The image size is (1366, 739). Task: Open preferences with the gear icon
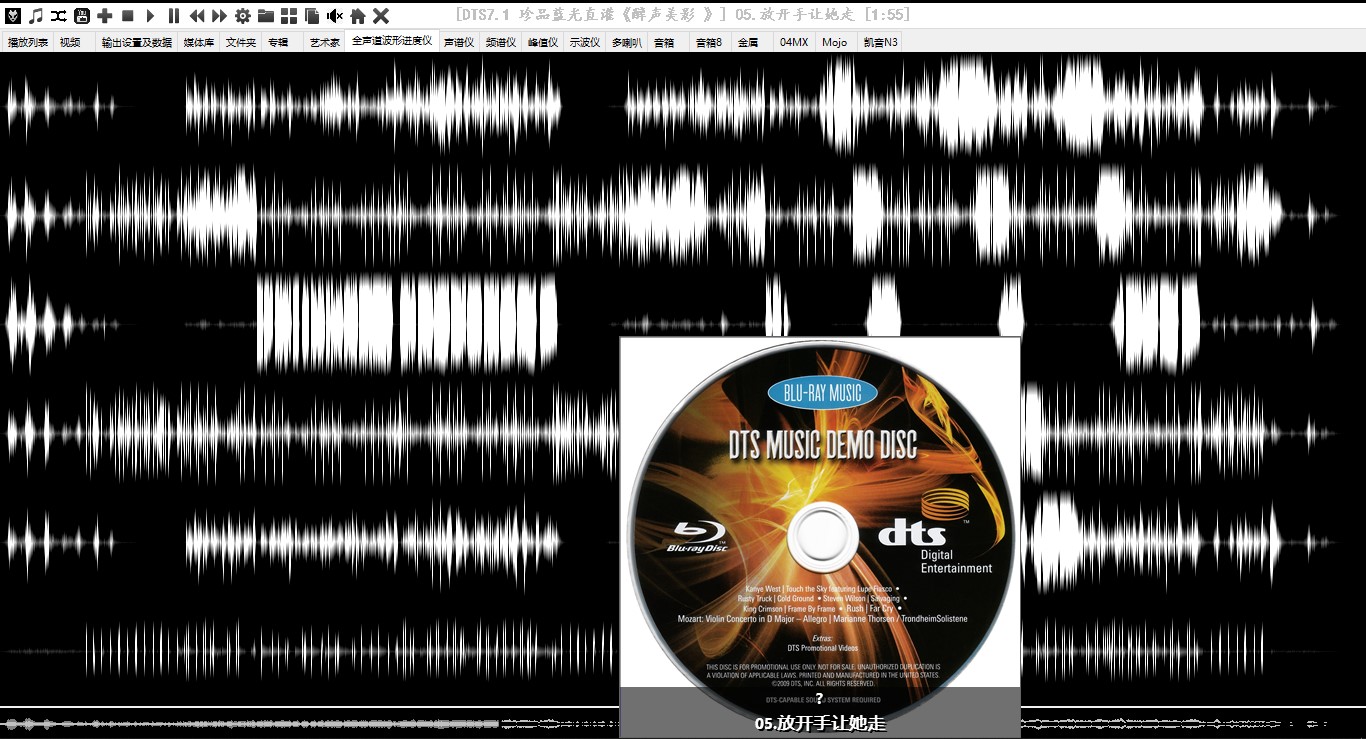coord(243,15)
